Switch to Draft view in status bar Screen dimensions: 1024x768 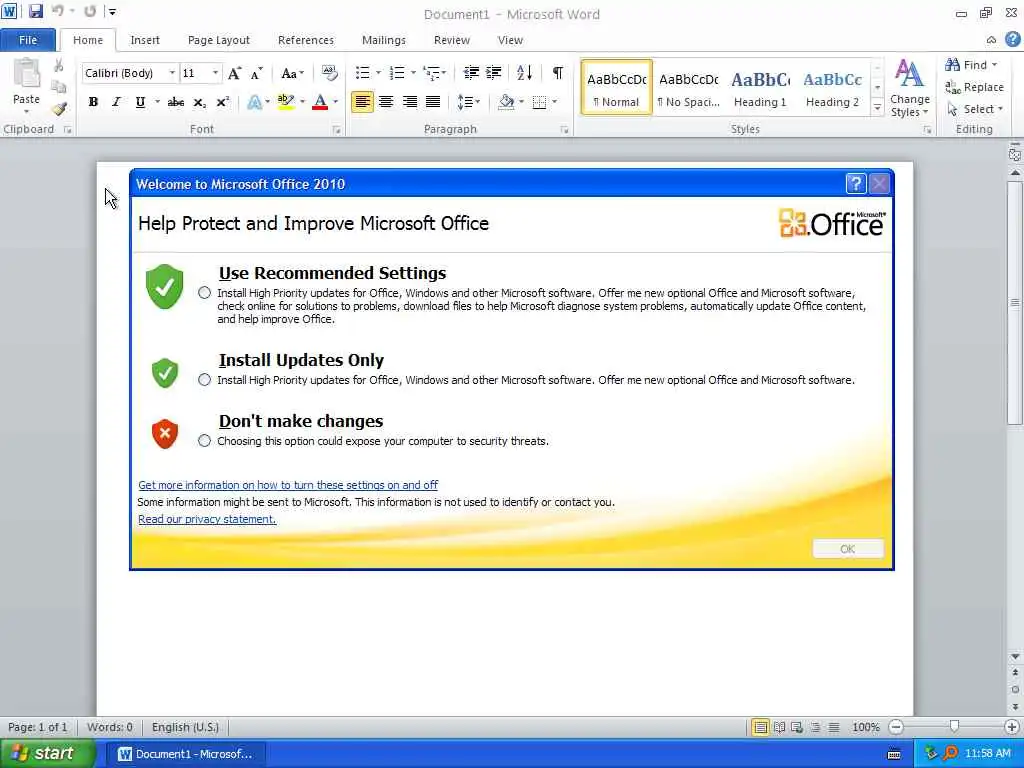834,727
